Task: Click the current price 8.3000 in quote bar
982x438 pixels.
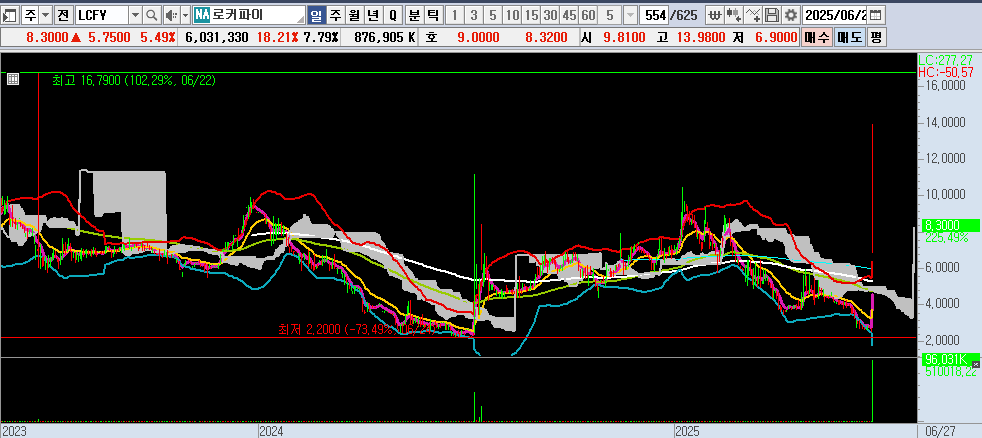Action: [47, 38]
